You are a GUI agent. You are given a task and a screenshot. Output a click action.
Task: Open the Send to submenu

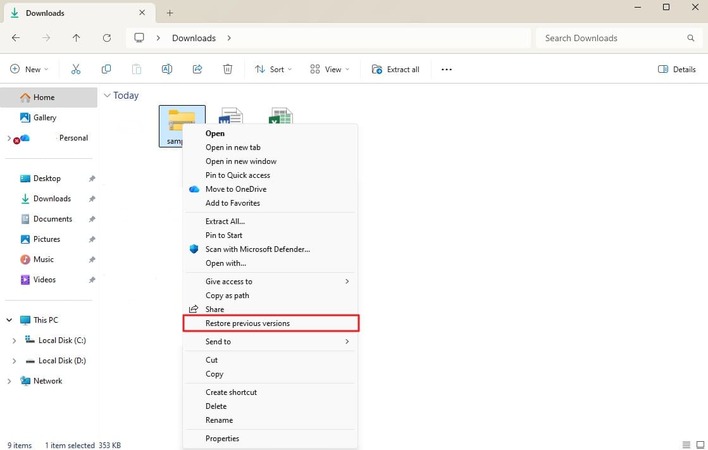pyautogui.click(x=270, y=341)
